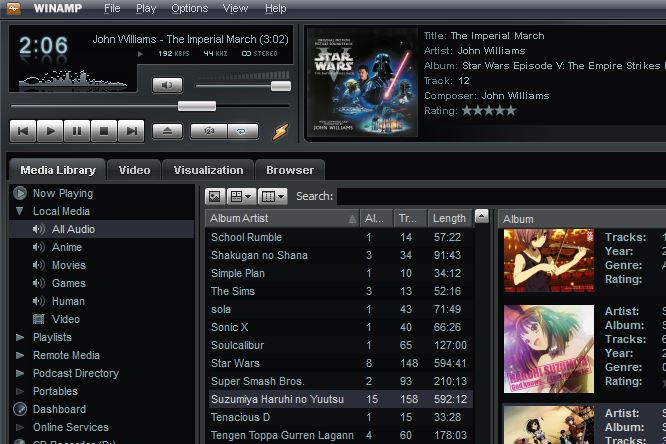Screen dimensions: 666x444
Task: Select the School Rumble artist row
Action: 340,237
